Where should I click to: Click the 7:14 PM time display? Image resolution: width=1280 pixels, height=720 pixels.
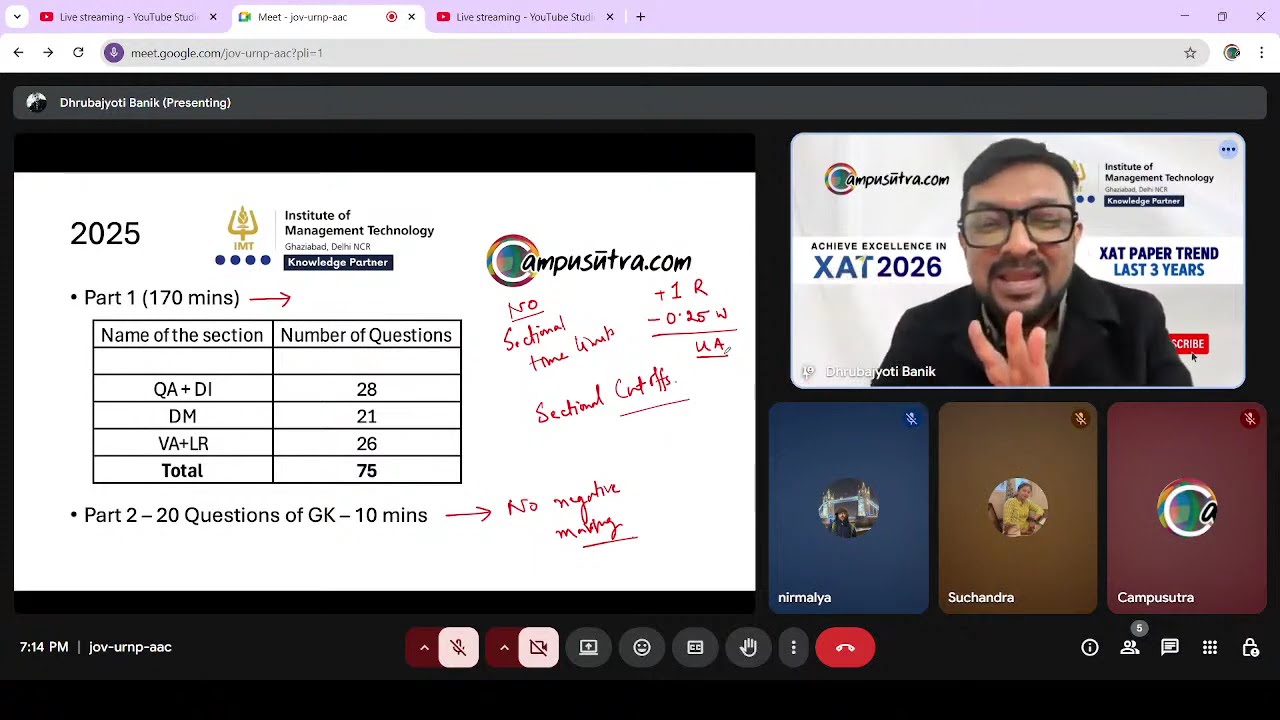click(x=44, y=647)
